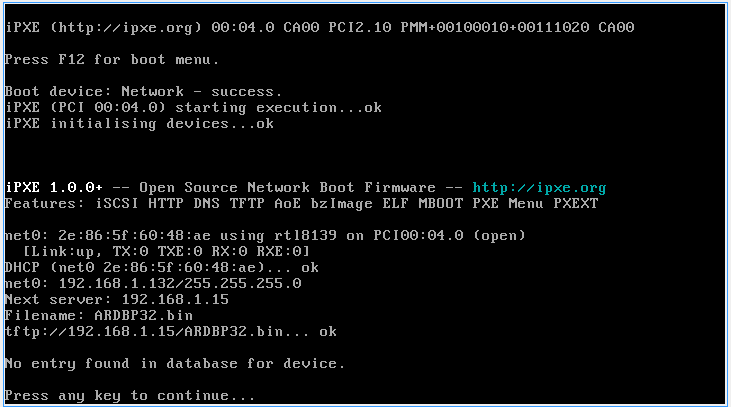Click the net0 IP address 192.168.1.132 line
Image resolution: width=731 pixels, height=407 pixels.
click(x=152, y=284)
